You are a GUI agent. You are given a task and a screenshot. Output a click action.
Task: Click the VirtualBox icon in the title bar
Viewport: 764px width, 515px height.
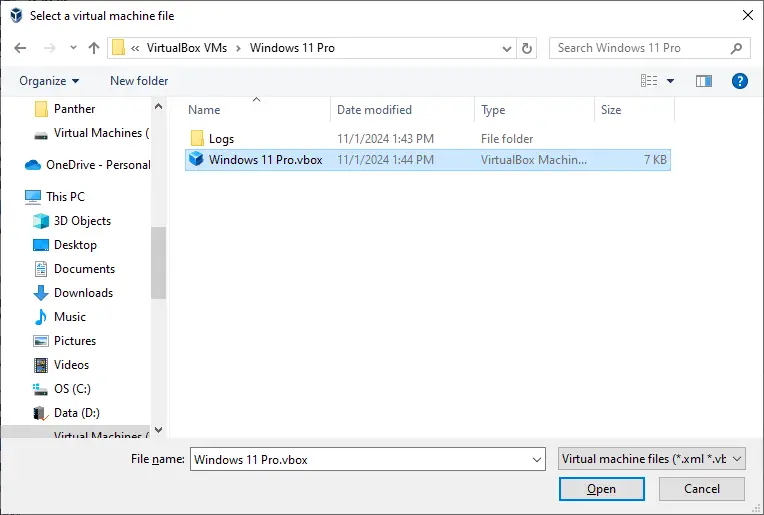16,16
